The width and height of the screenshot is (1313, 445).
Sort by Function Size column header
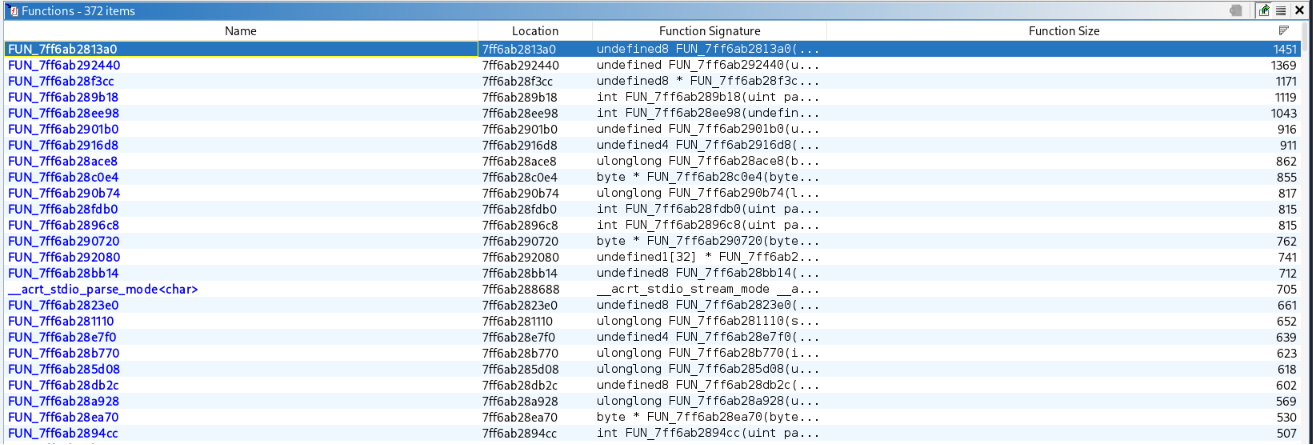point(1064,31)
